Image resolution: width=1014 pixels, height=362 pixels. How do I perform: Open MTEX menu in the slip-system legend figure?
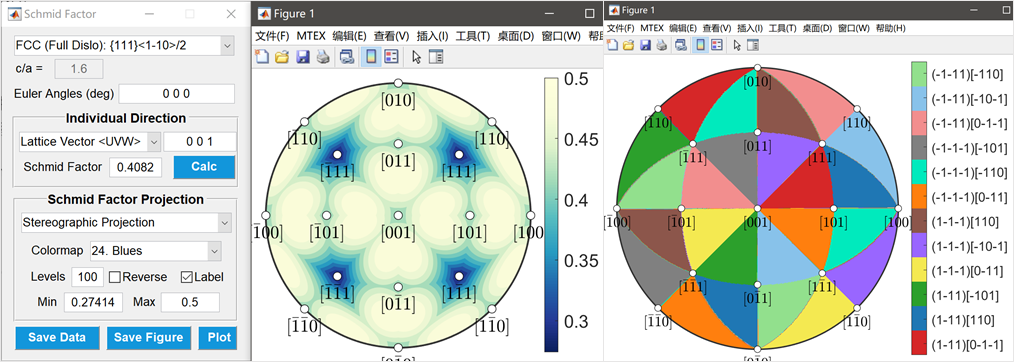(652, 28)
